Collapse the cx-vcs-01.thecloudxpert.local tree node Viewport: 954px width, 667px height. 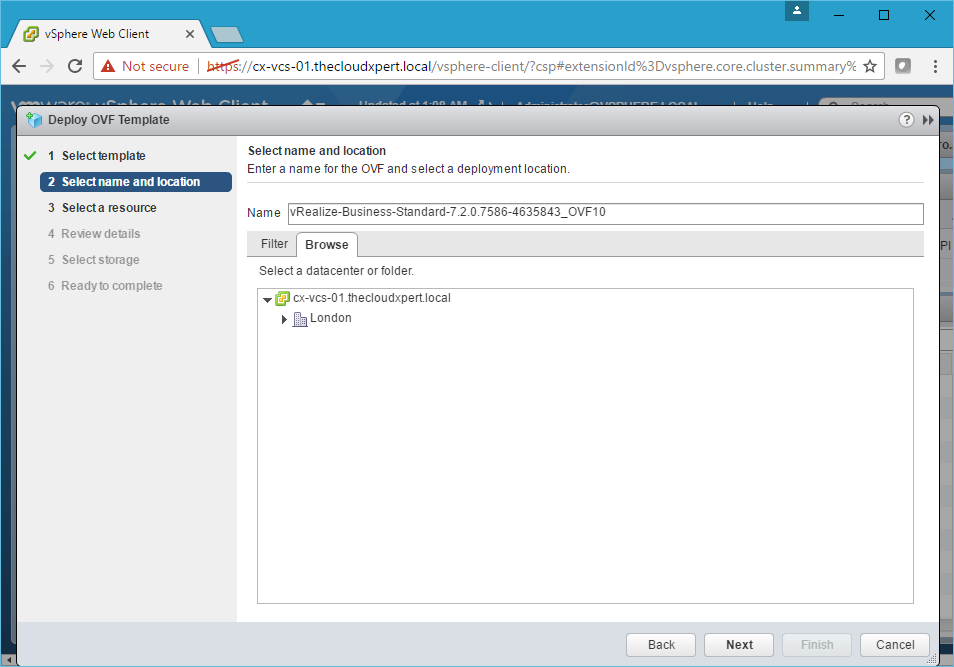pyautogui.click(x=267, y=299)
